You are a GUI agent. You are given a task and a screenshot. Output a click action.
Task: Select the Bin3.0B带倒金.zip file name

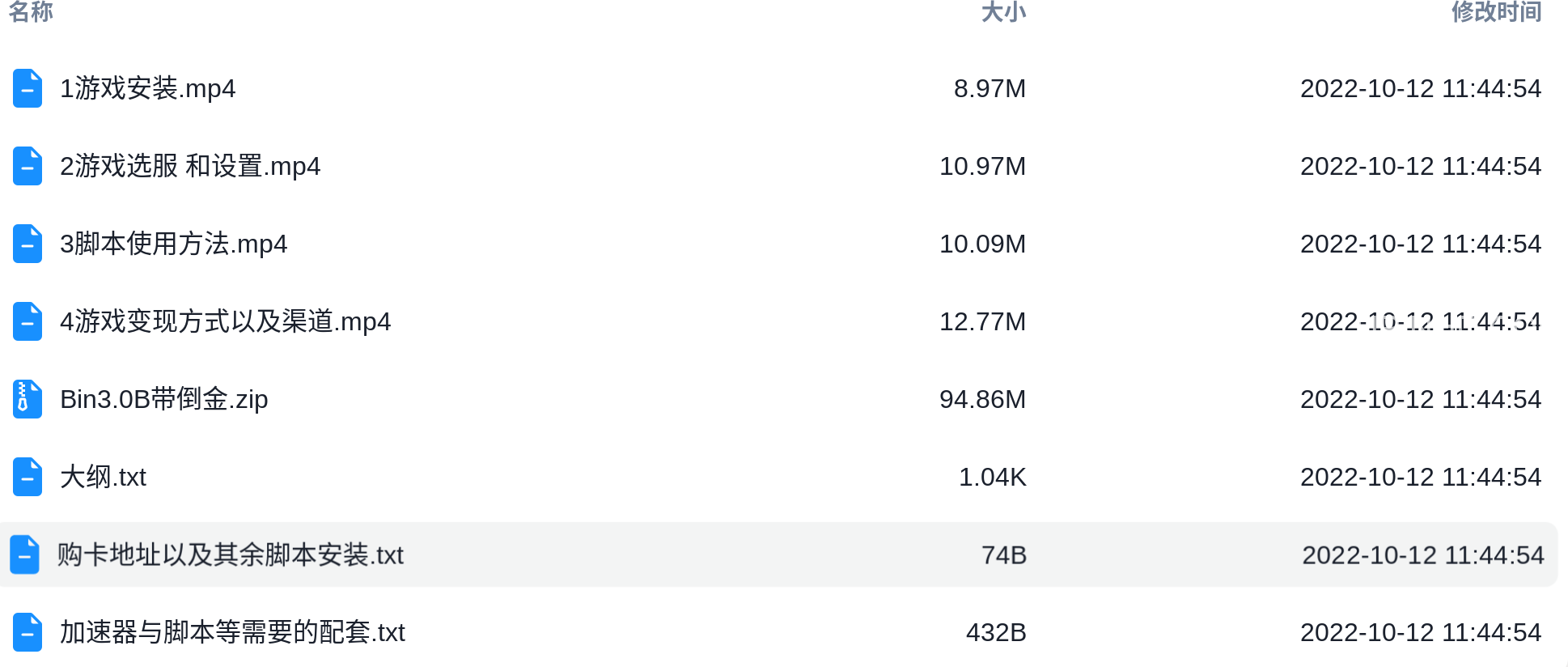coord(164,399)
